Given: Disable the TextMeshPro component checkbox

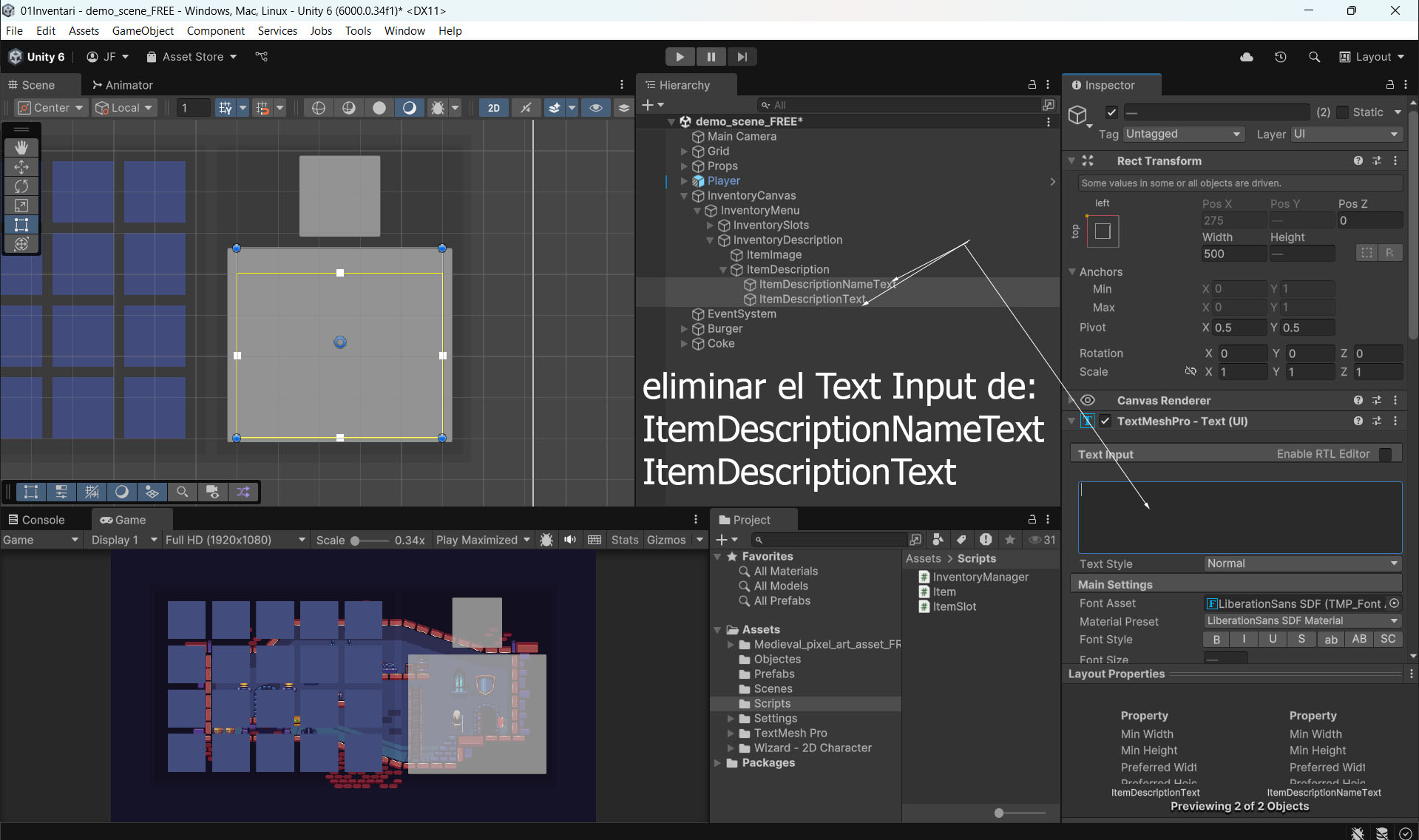Looking at the screenshot, I should tap(1105, 421).
